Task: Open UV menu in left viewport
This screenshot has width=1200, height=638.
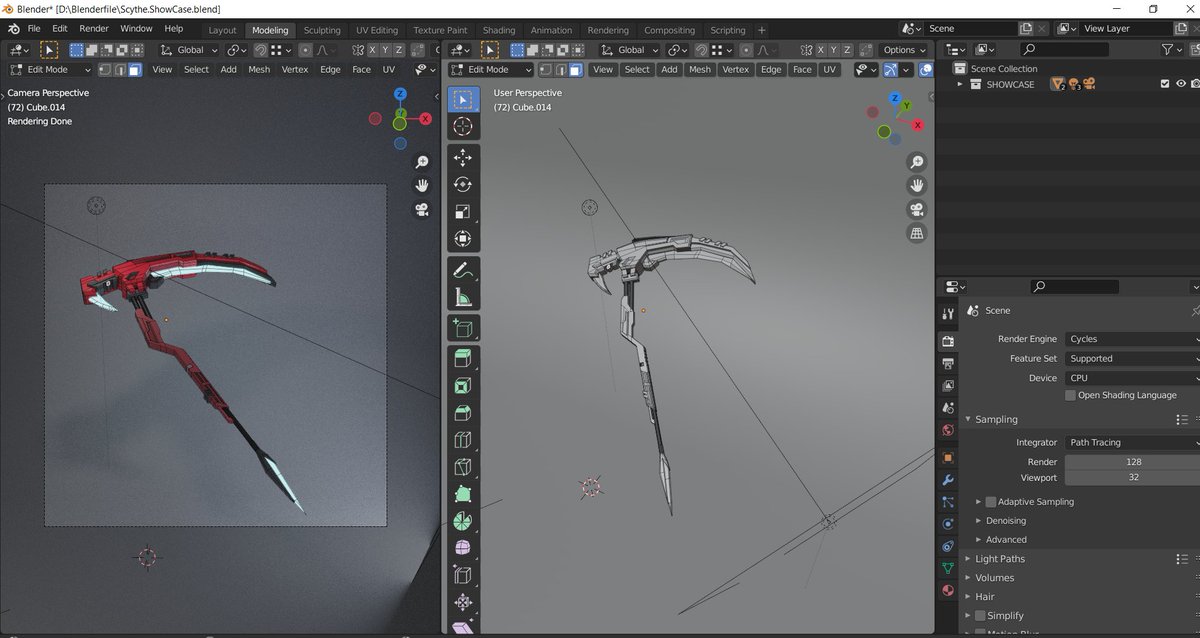Action: [388, 70]
